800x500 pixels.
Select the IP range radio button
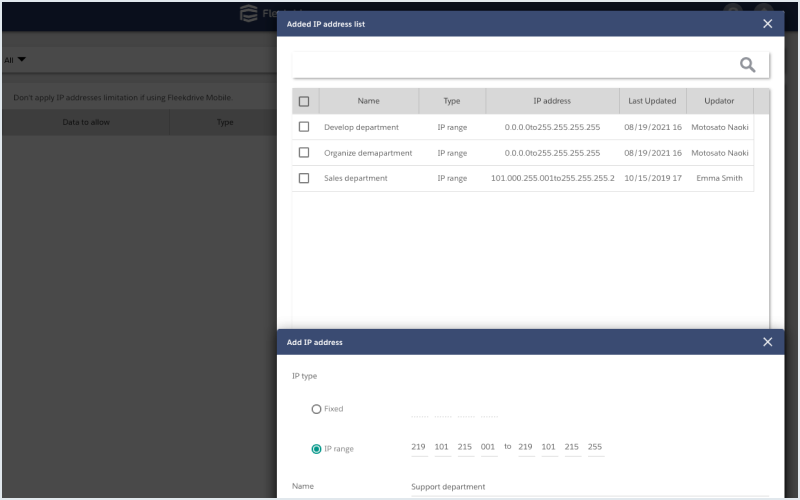[316, 449]
